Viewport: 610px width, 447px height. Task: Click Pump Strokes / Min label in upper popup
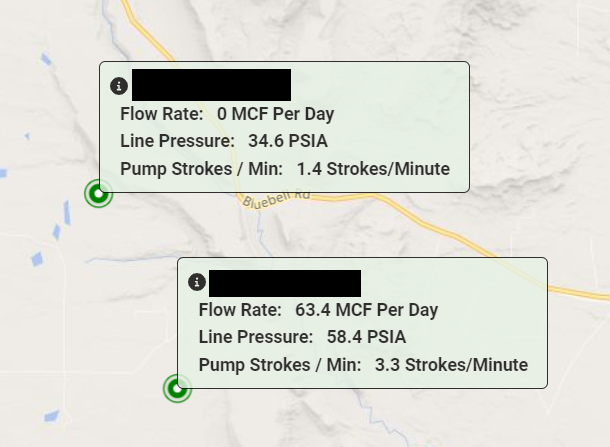(202, 169)
